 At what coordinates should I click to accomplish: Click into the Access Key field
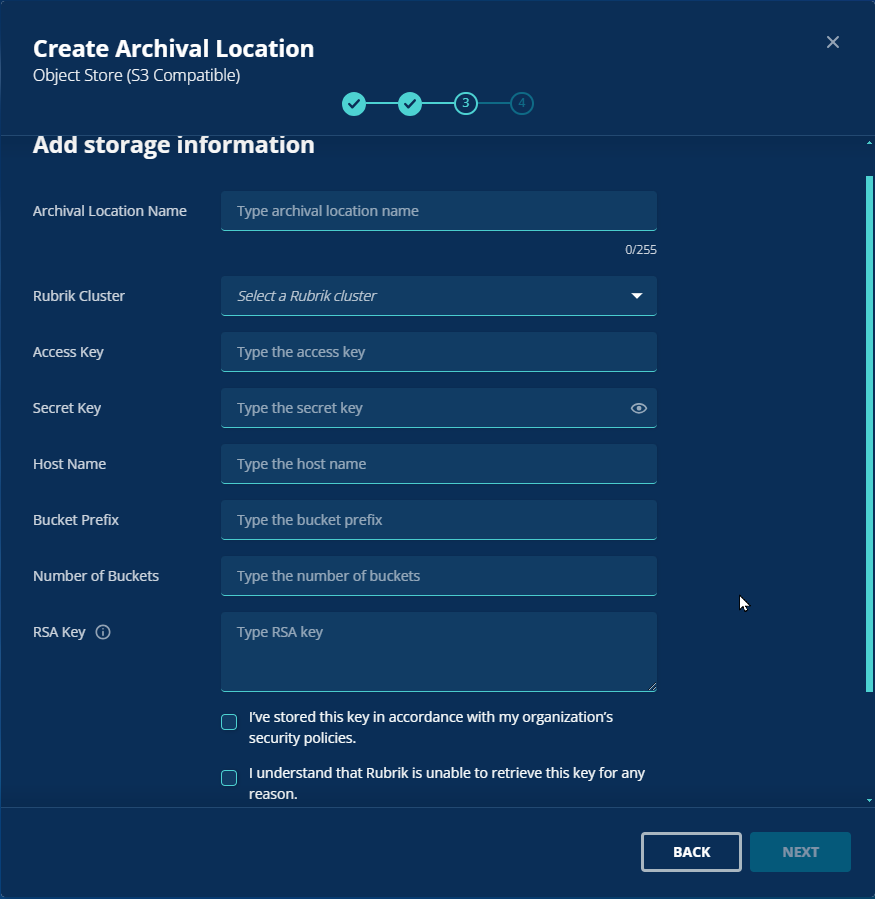tap(439, 352)
